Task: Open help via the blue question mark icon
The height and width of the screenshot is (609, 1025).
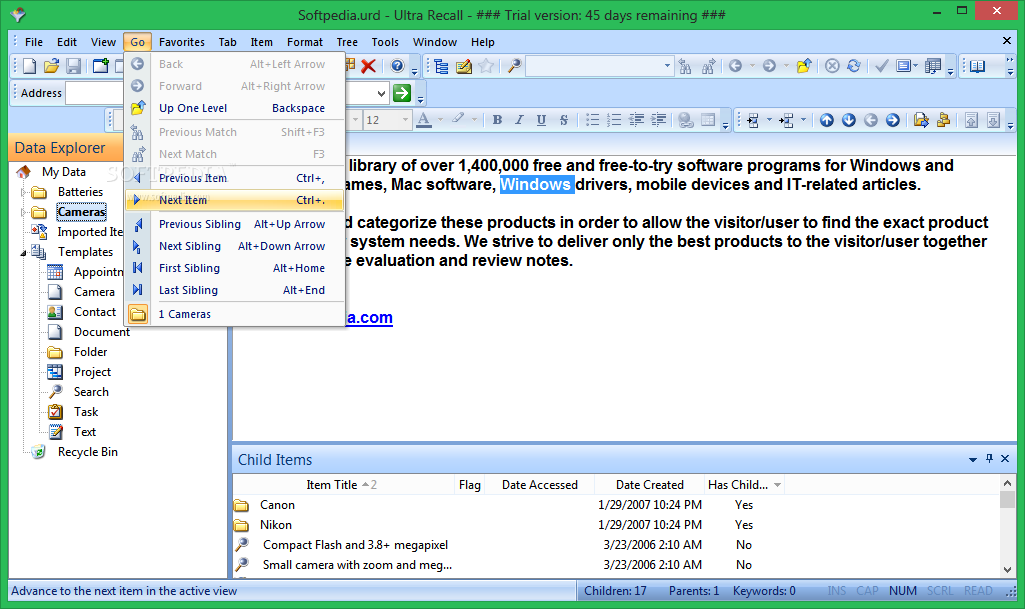Action: (x=397, y=65)
